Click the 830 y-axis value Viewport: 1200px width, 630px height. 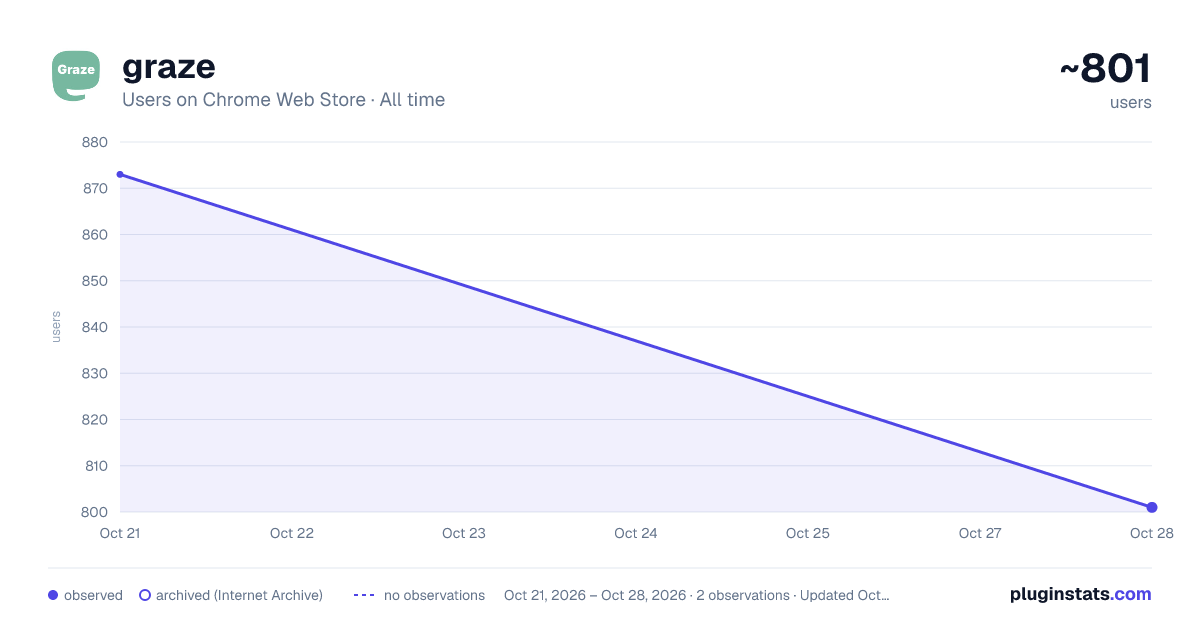point(95,373)
